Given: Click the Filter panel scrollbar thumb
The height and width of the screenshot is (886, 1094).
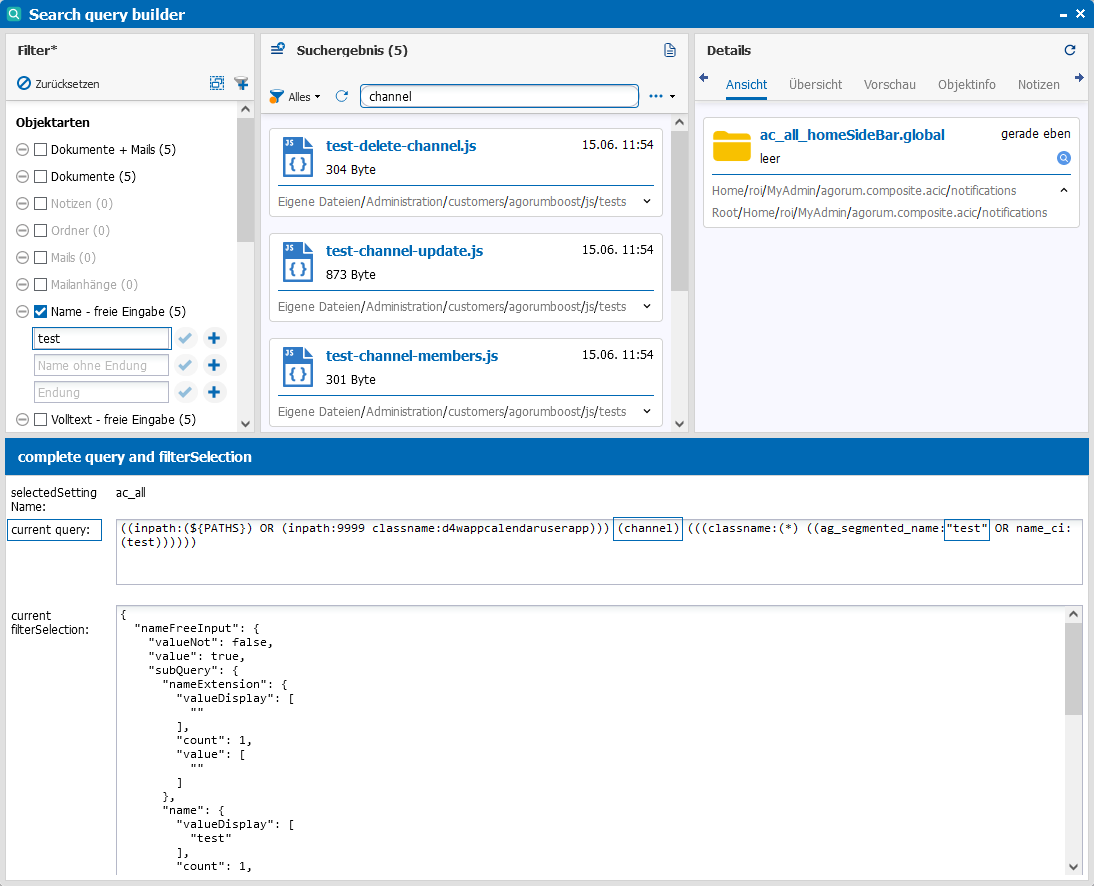Looking at the screenshot, I should coord(245,180).
